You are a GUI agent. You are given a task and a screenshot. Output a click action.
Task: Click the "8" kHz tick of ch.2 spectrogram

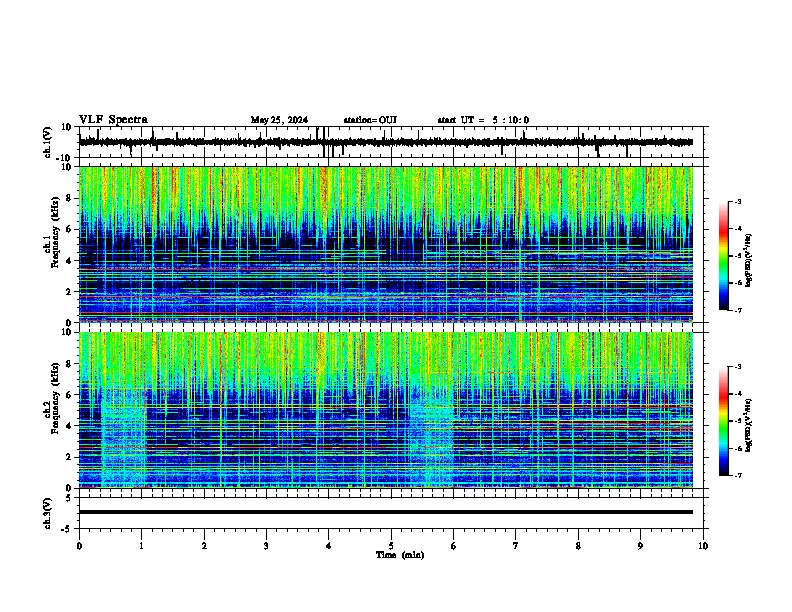pyautogui.click(x=69, y=364)
